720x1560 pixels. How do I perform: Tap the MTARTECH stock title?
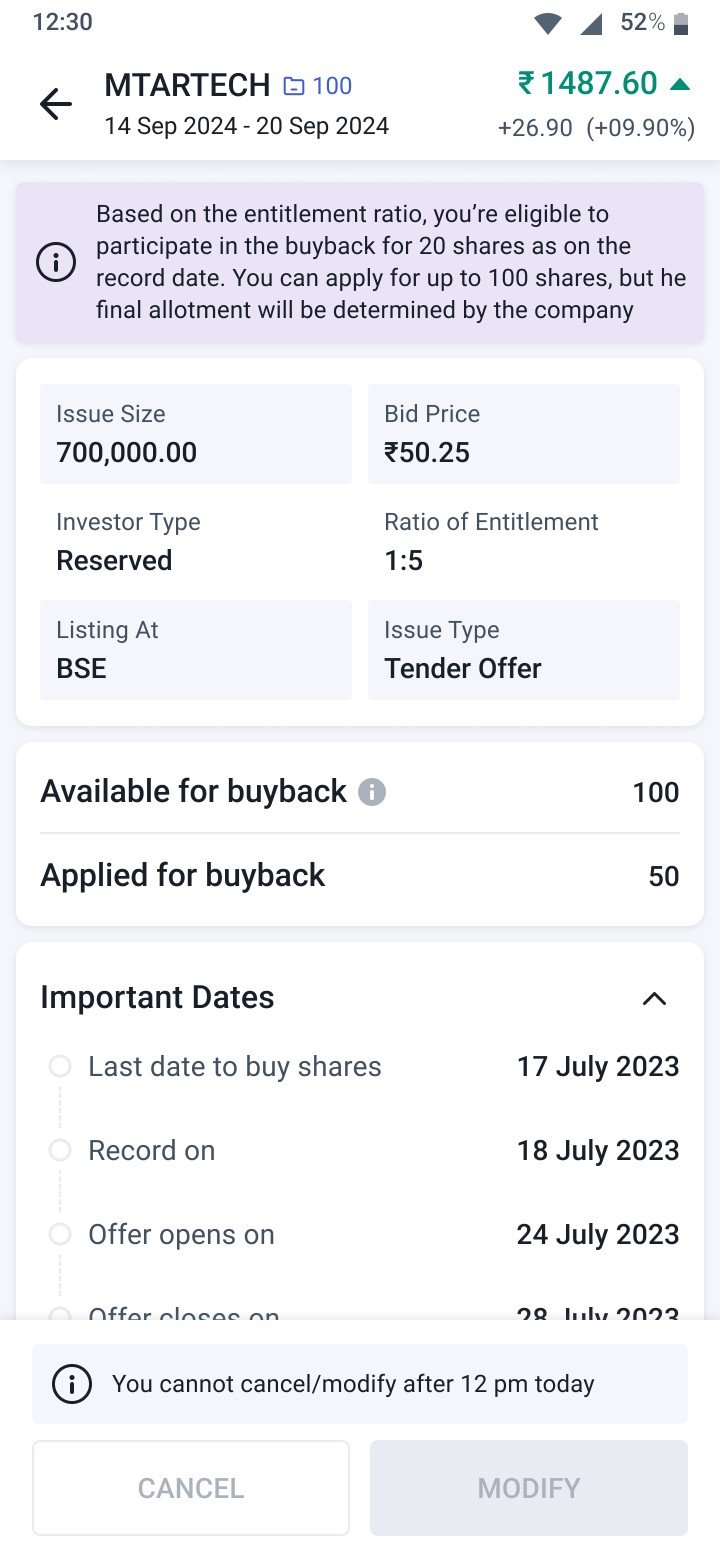(x=187, y=86)
